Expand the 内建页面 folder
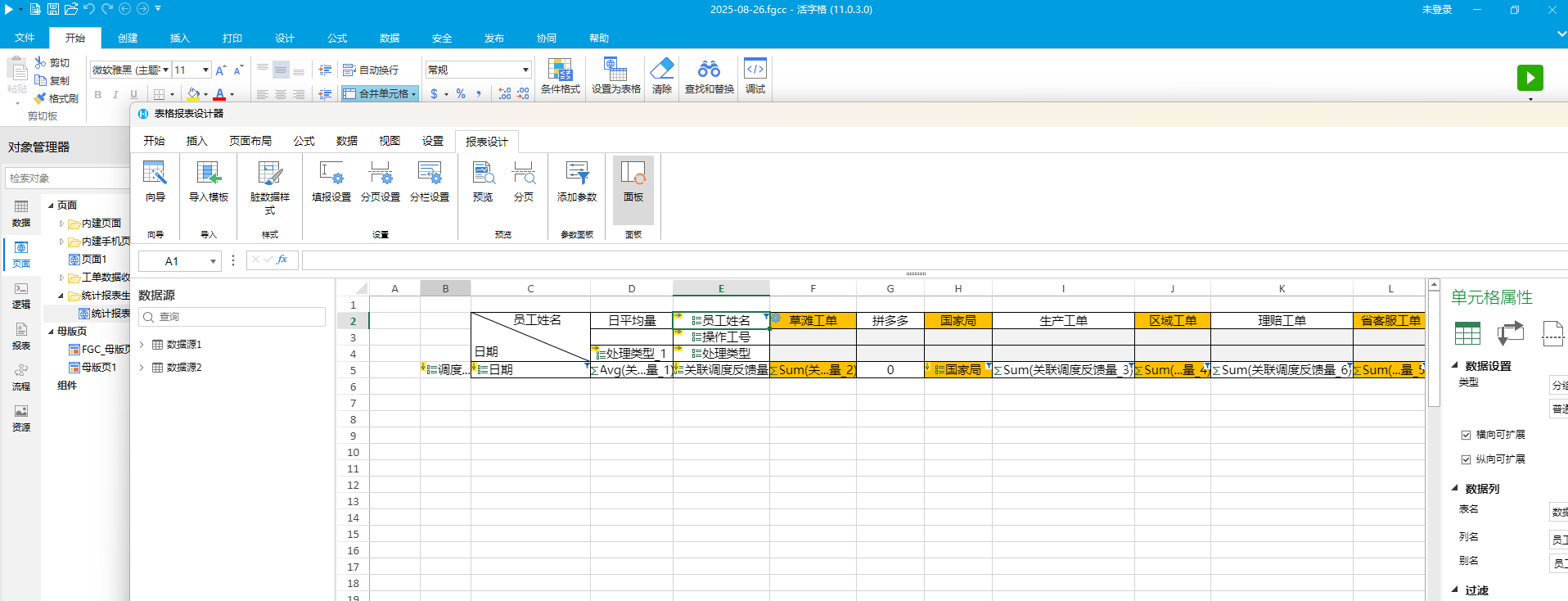The width and height of the screenshot is (1568, 601). click(61, 223)
